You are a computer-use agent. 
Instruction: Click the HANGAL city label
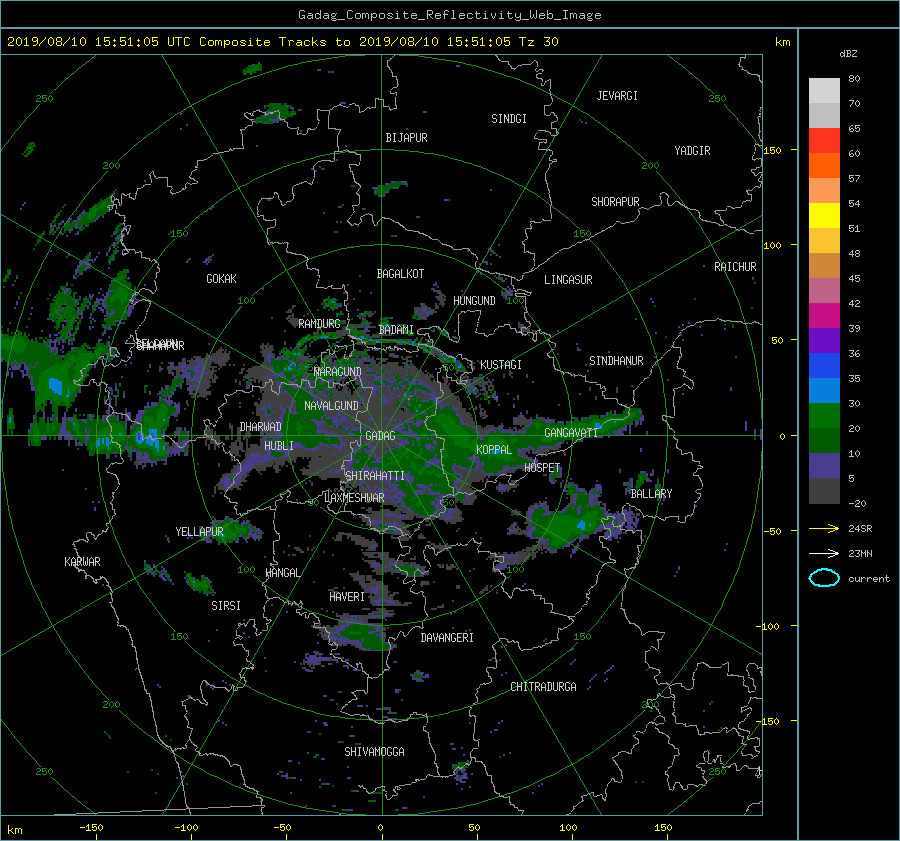282,573
